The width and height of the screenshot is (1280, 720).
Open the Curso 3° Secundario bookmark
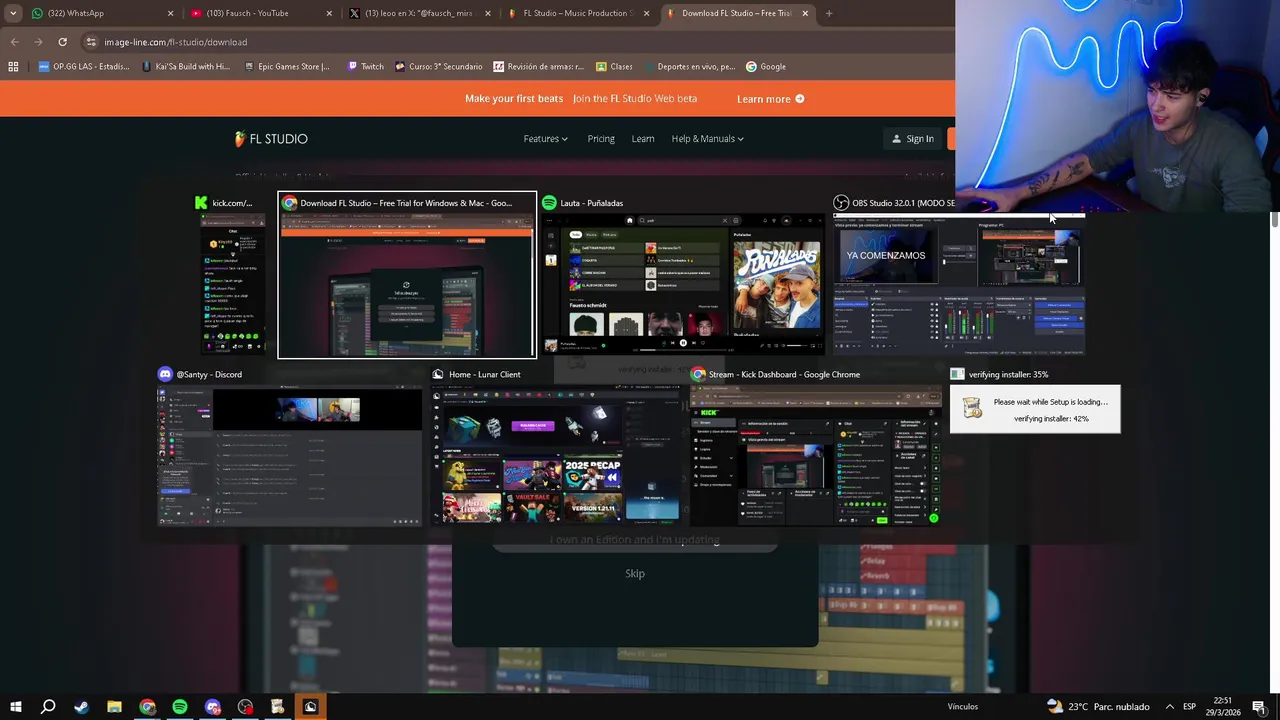pyautogui.click(x=439, y=67)
